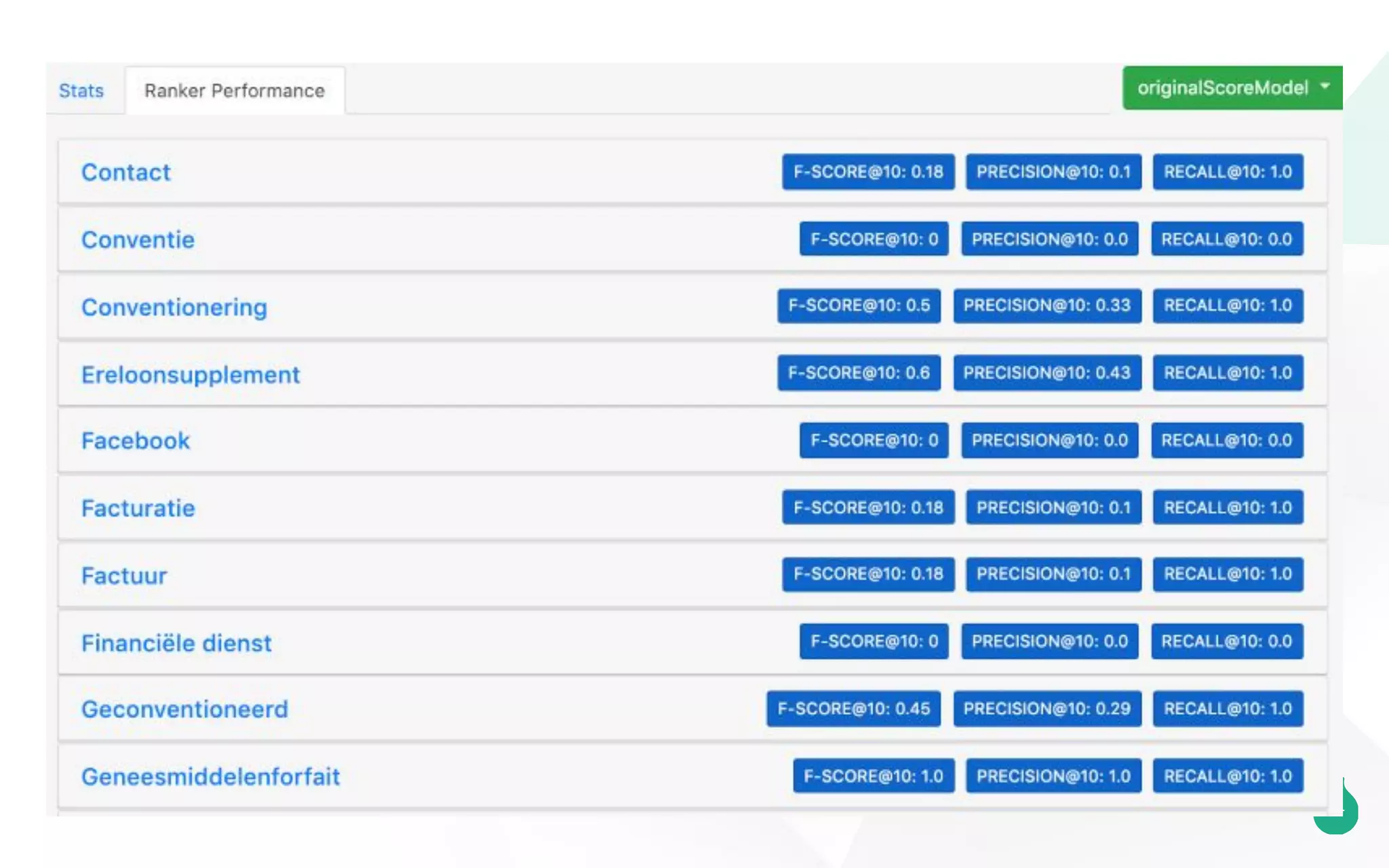The height and width of the screenshot is (868, 1389).
Task: Click Conventionering's PRECISION@10: 0.33 badge
Action: (1046, 305)
